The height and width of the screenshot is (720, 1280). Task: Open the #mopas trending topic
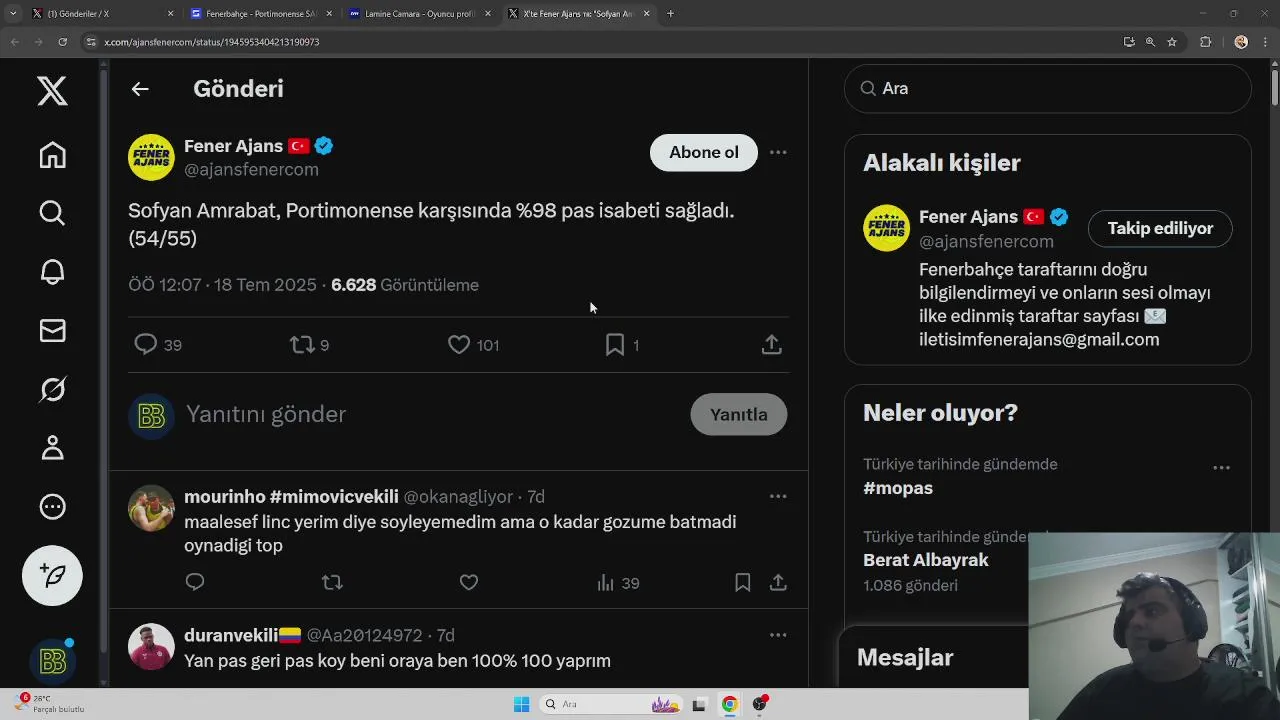898,488
